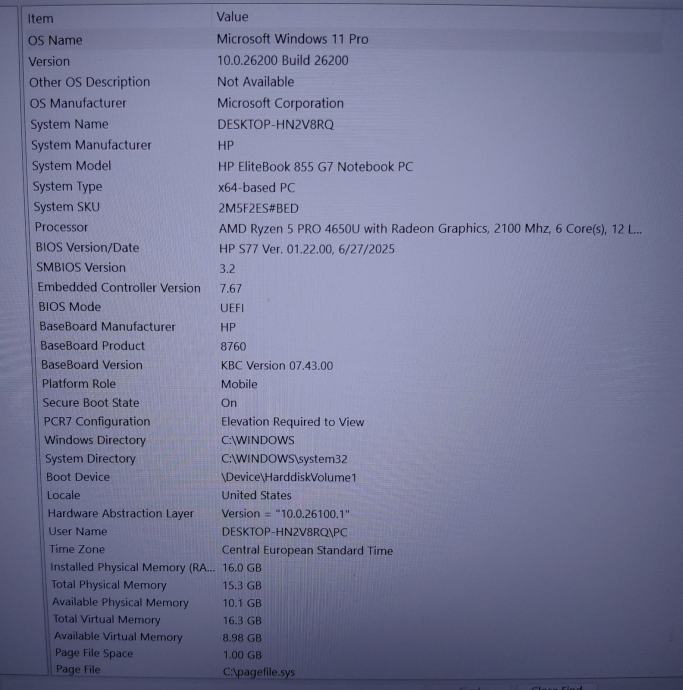Select the "System Name" row
Image resolution: width=683 pixels, height=690 pixels.
[x=343, y=125]
